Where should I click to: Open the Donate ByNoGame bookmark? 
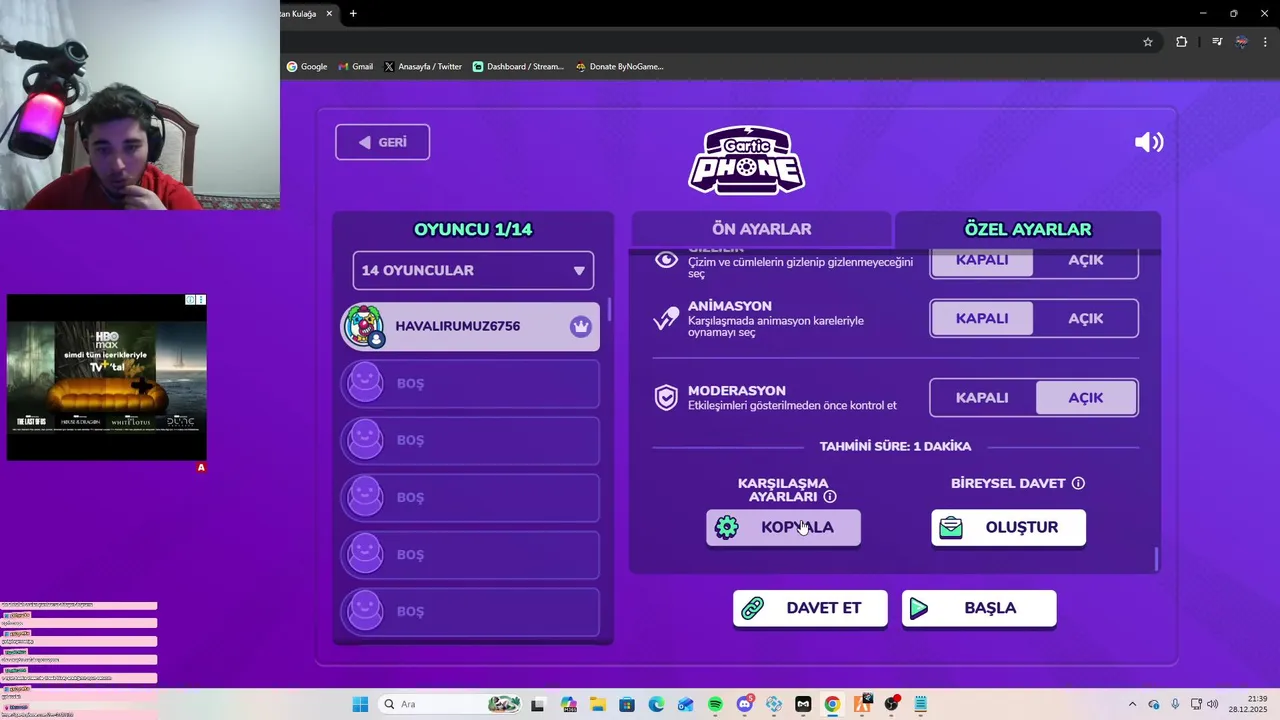click(619, 67)
